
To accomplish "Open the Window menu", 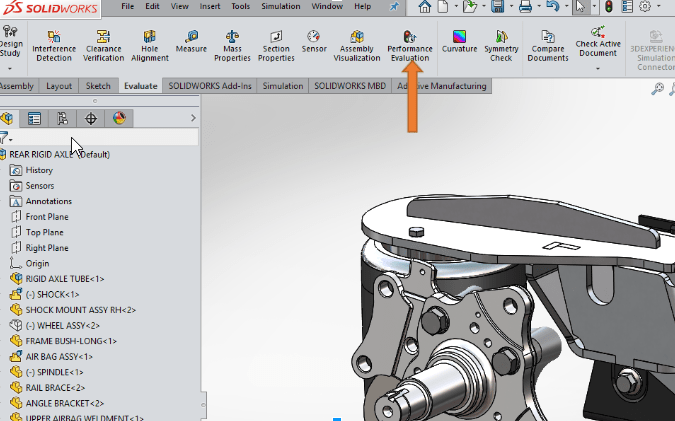I will pos(327,6).
